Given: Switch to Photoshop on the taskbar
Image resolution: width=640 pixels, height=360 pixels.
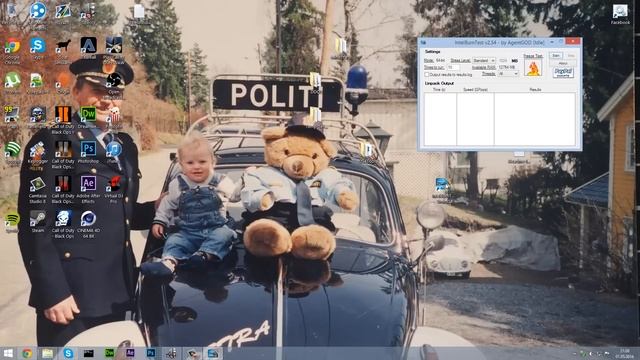Looking at the screenshot, I should coord(151,353).
